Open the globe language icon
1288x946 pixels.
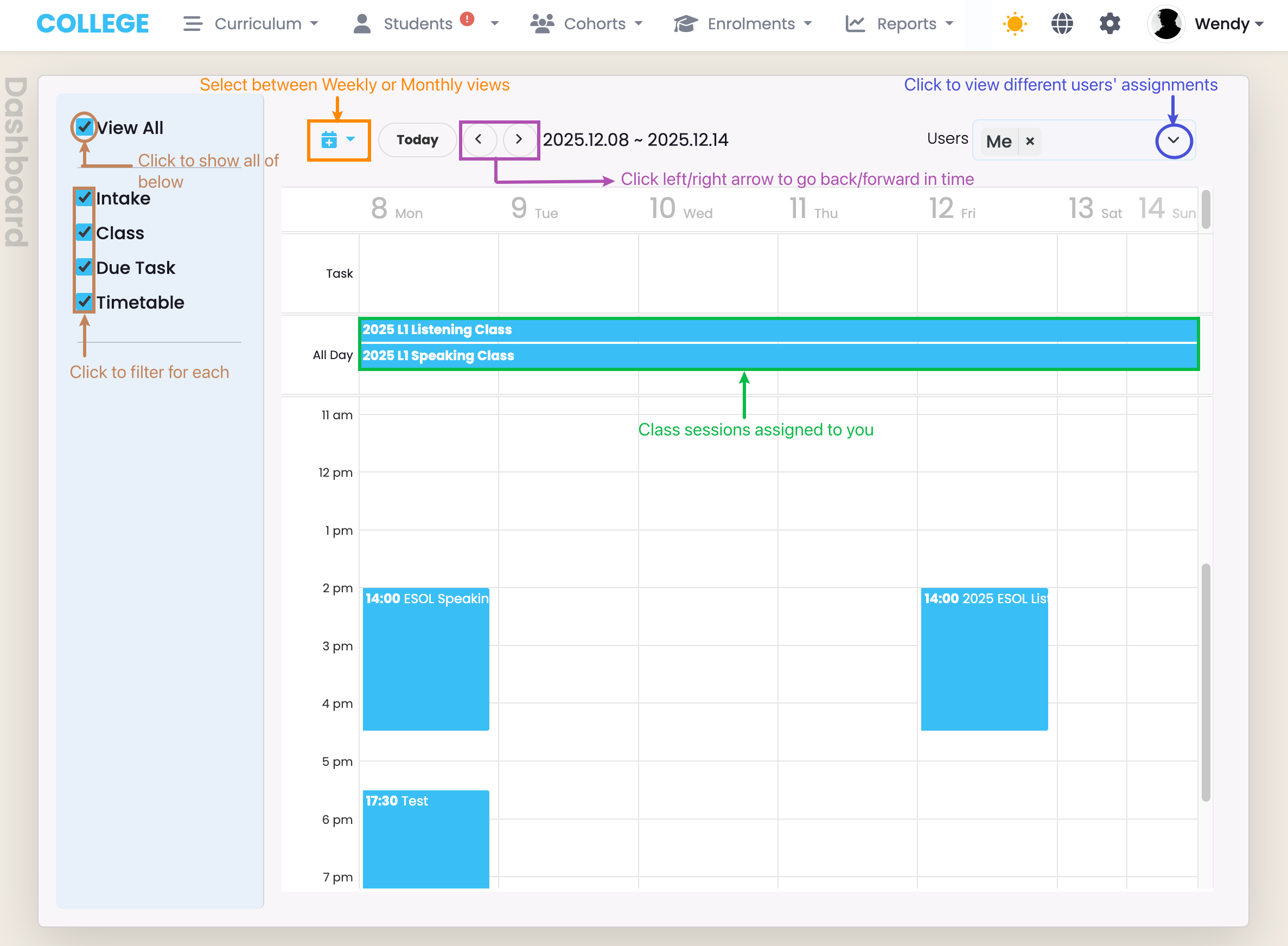coord(1062,24)
